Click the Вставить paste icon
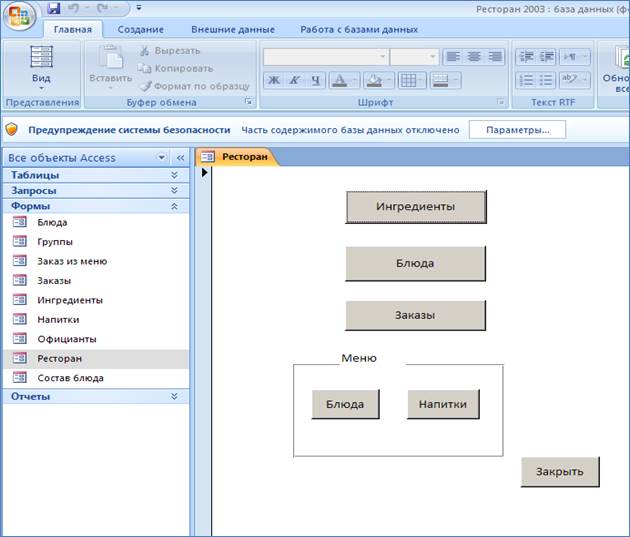Screen dimensions: 630x537 tap(110, 57)
